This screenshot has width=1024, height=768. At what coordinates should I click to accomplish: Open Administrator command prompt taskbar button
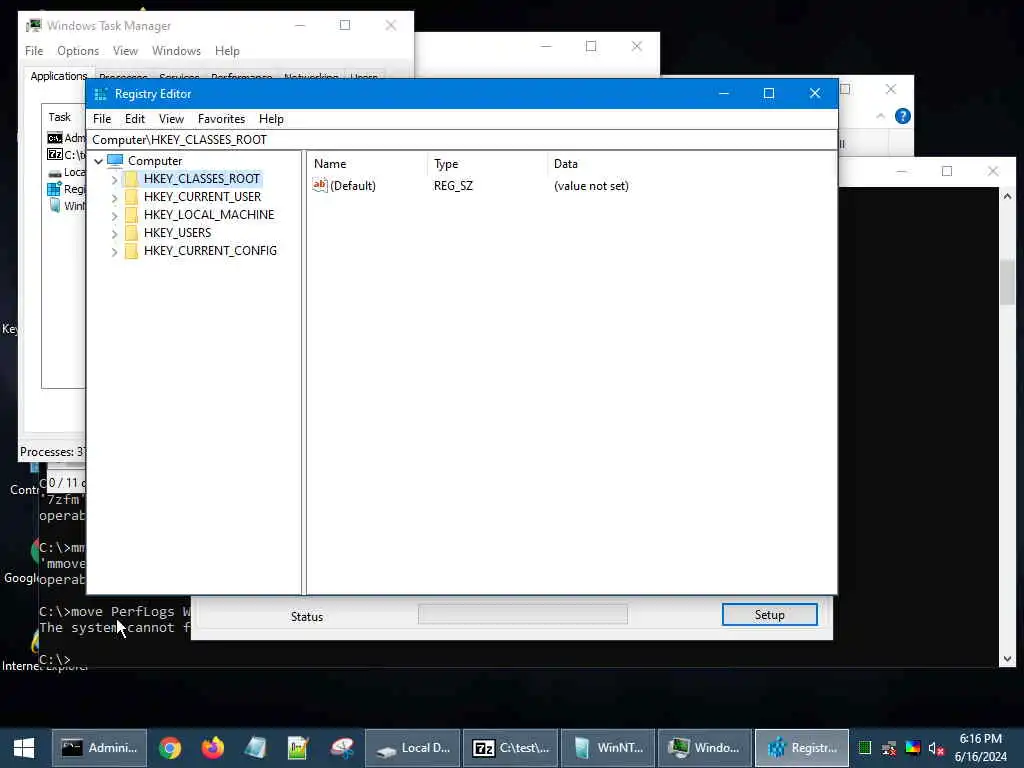99,748
